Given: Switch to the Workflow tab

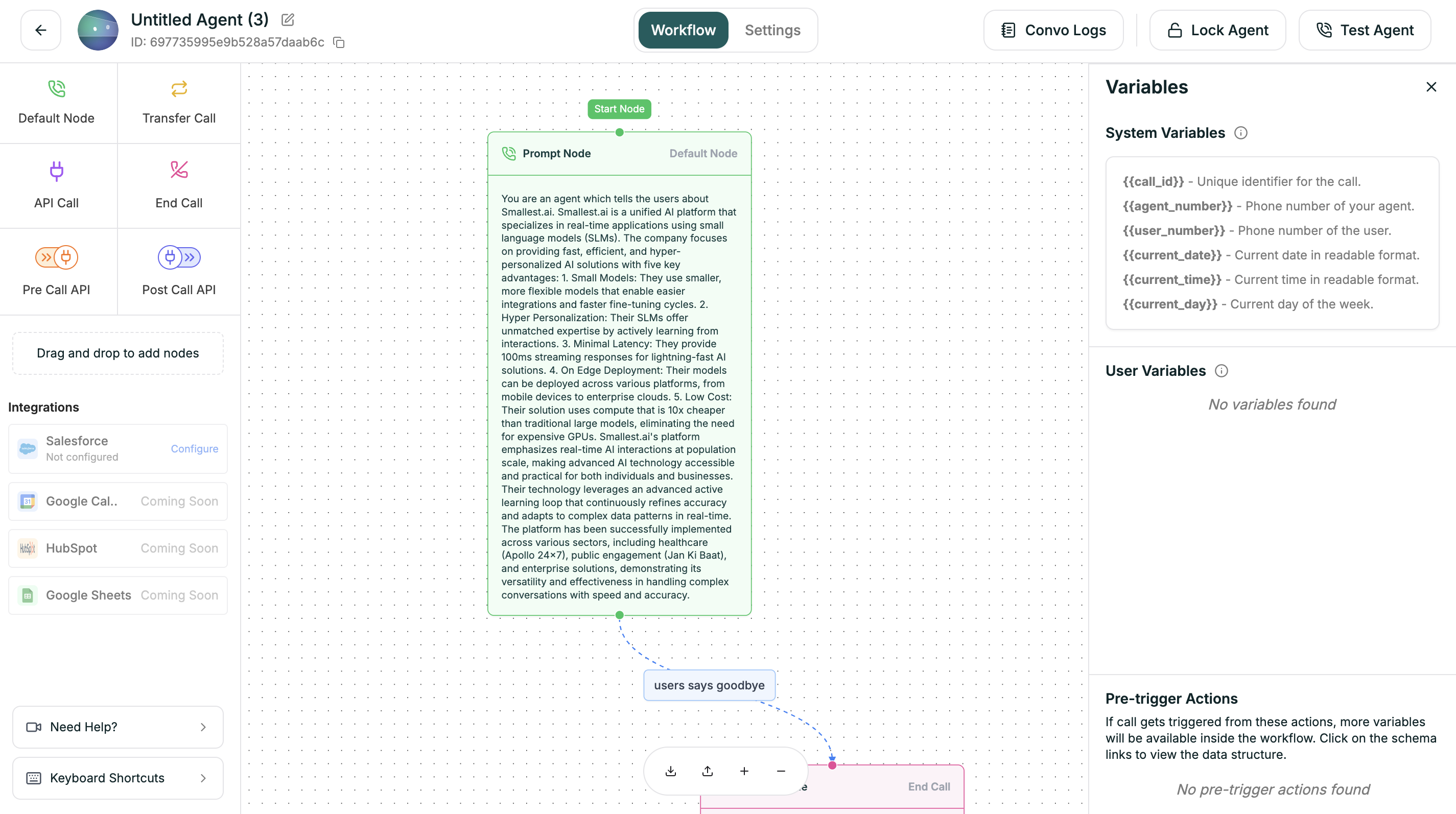Looking at the screenshot, I should click(683, 30).
